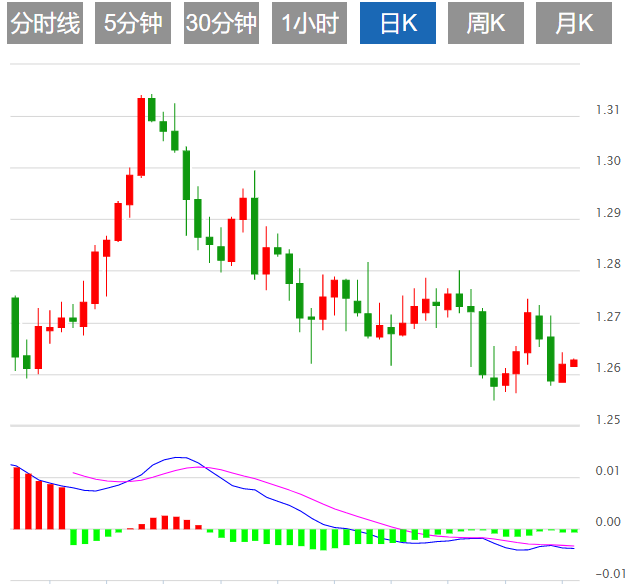Screen dimensions: 636x584
Task: Click the 1.27 price axis label
Action: 608,317
